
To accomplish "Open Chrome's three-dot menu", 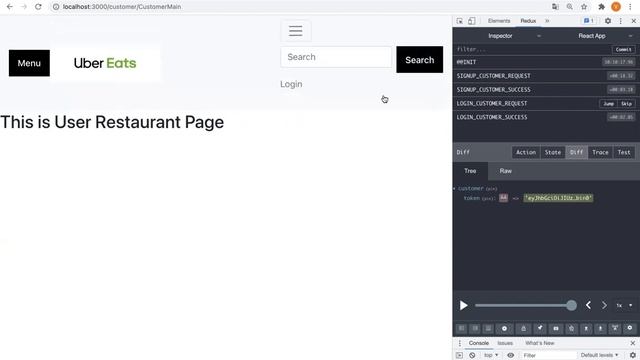I will point(630,7).
